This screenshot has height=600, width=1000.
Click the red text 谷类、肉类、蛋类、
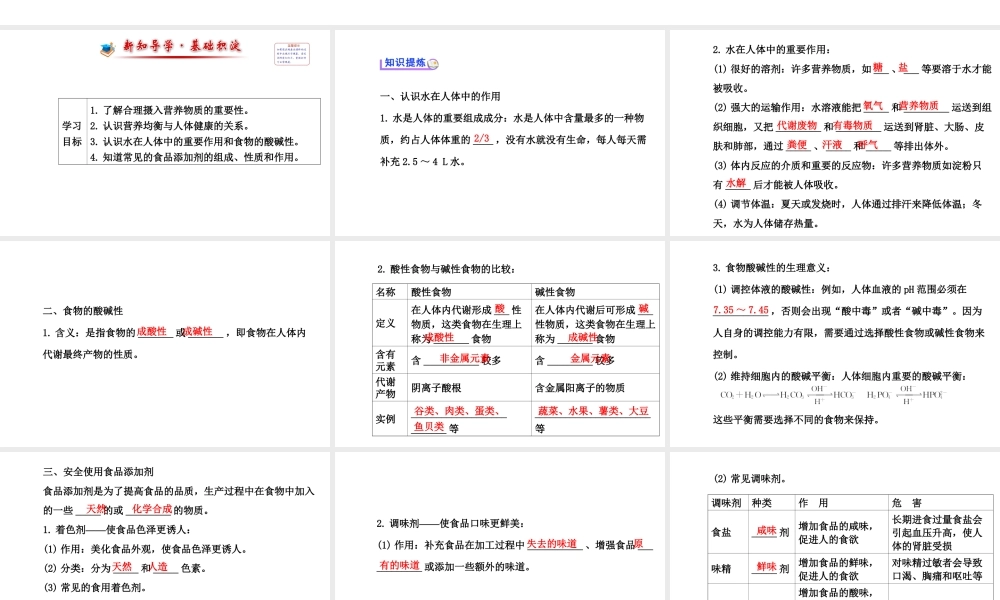[x=459, y=411]
